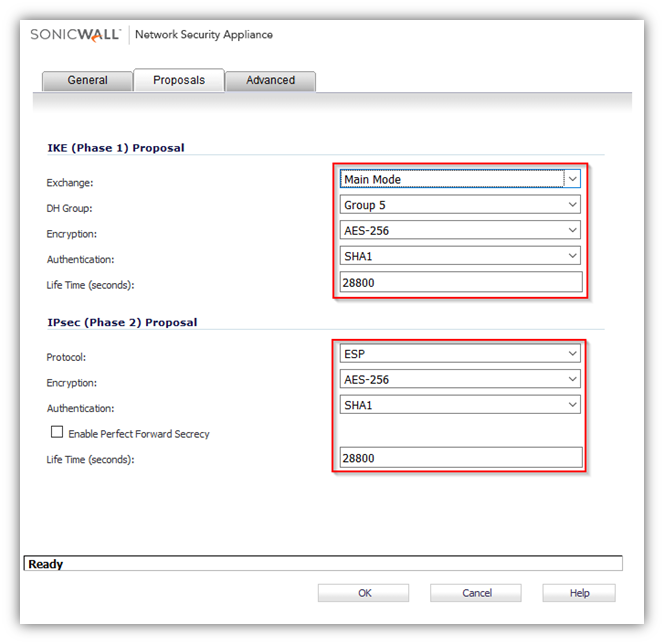Expand the Exchange dropdown showing Main Mode
This screenshot has height=644, width=664.
tap(459, 180)
